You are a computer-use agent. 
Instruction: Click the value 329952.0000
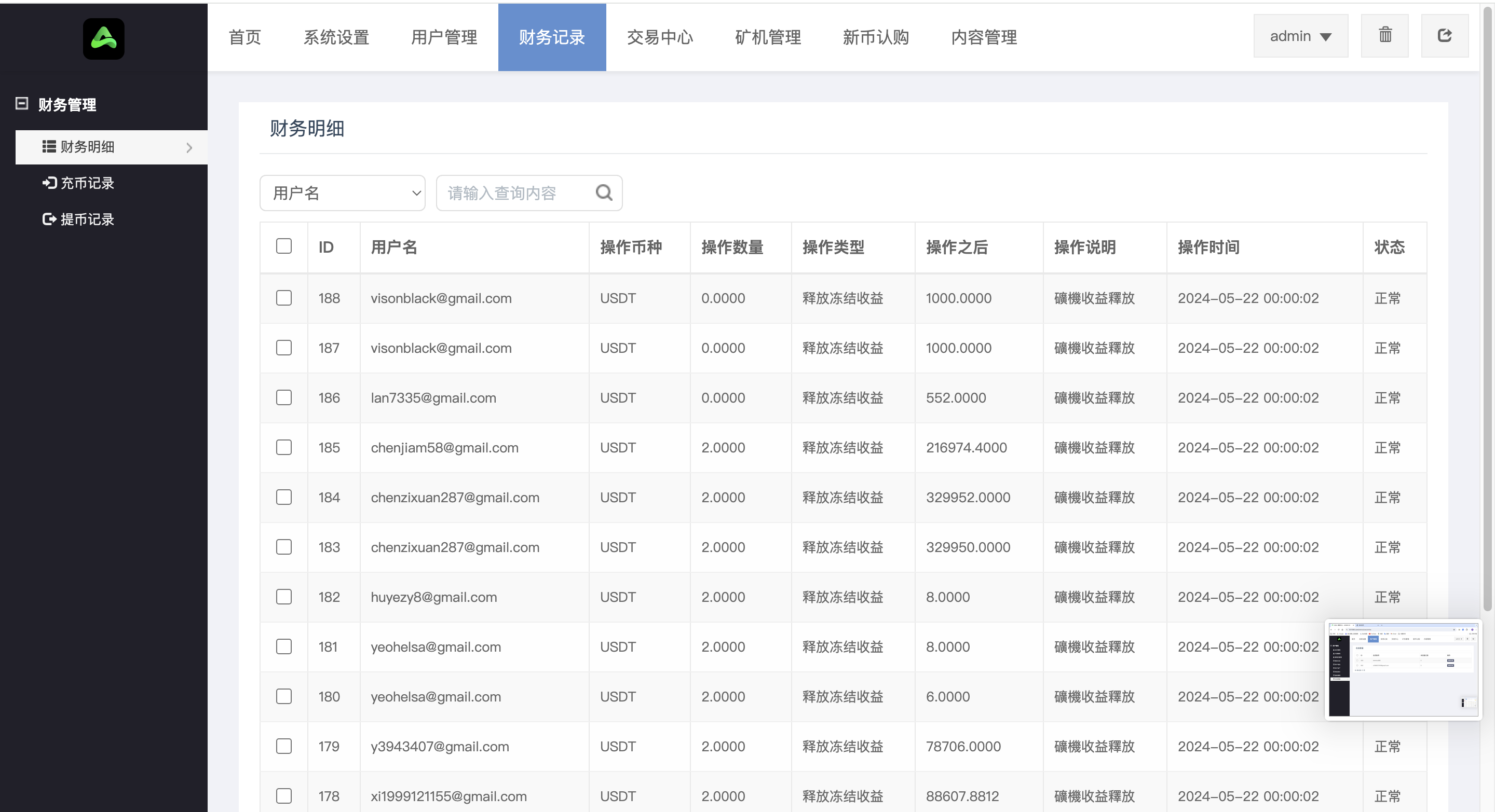coord(968,498)
